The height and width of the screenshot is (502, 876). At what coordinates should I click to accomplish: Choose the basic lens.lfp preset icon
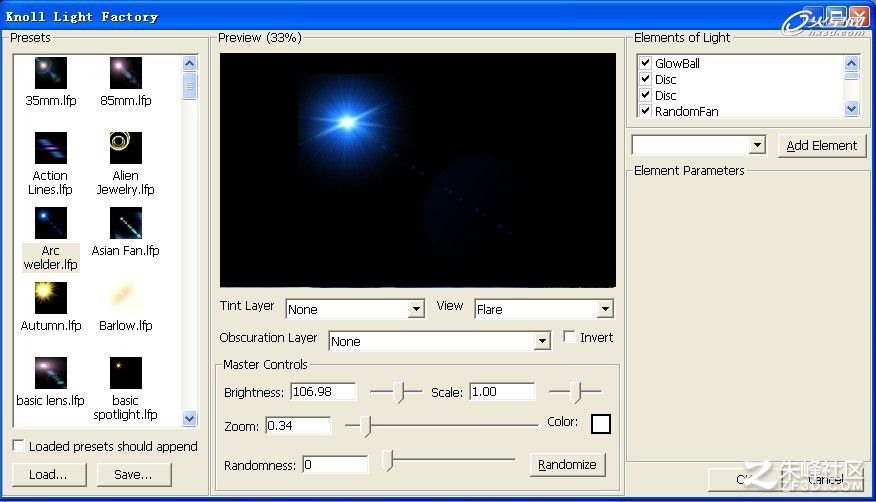[51, 372]
